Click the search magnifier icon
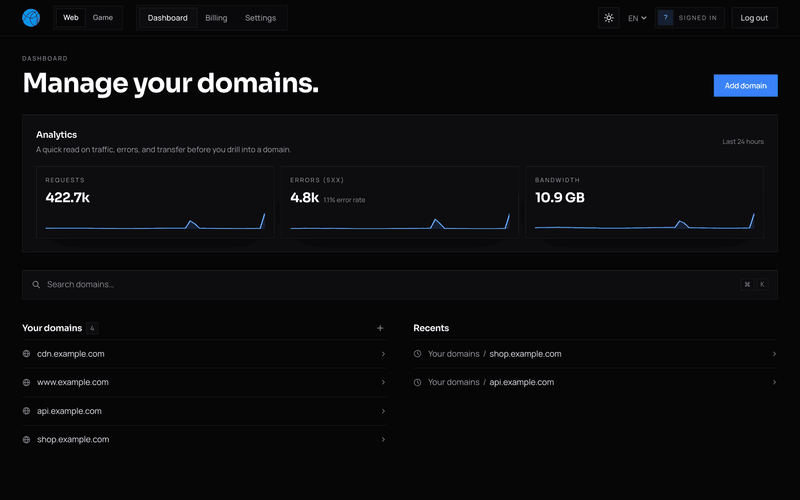The image size is (800, 500). click(36, 285)
